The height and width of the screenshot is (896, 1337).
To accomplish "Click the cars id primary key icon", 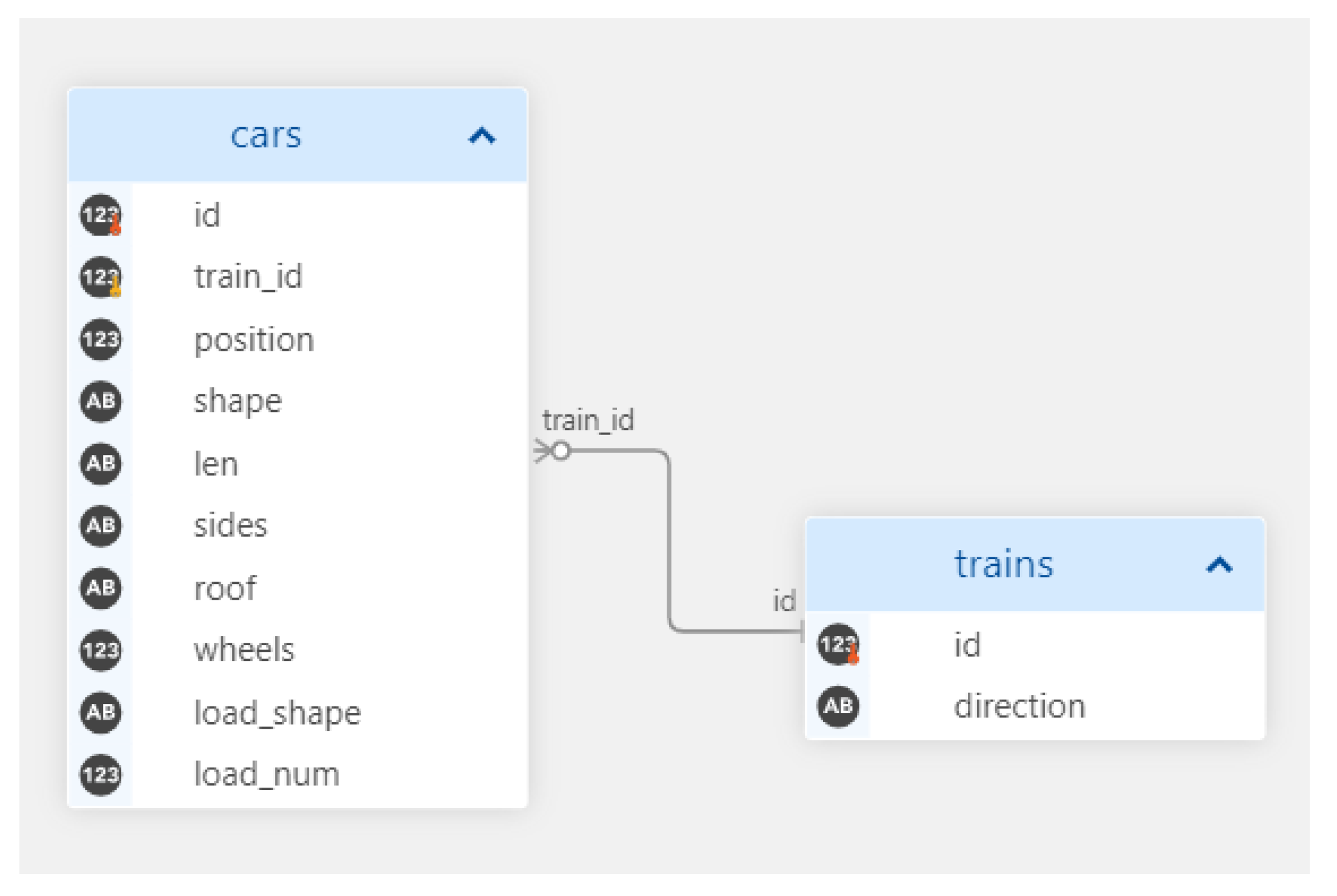I will [x=101, y=215].
